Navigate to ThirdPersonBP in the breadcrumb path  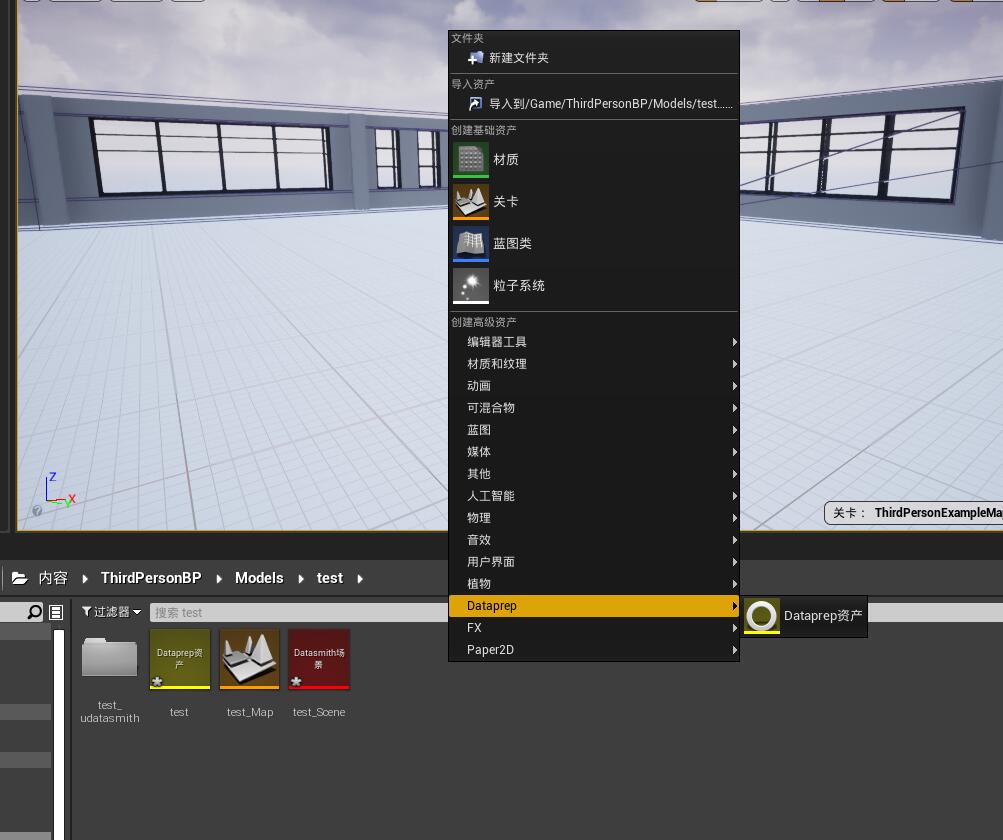(x=151, y=578)
